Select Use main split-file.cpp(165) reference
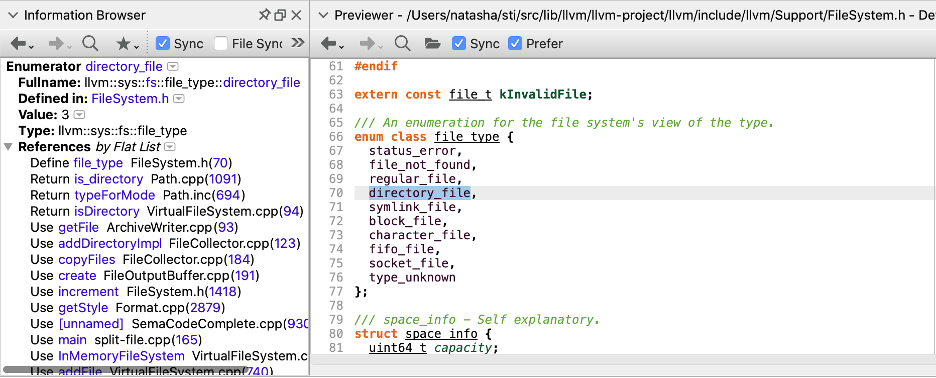Screen dimensions: 936x378 click(x=116, y=340)
